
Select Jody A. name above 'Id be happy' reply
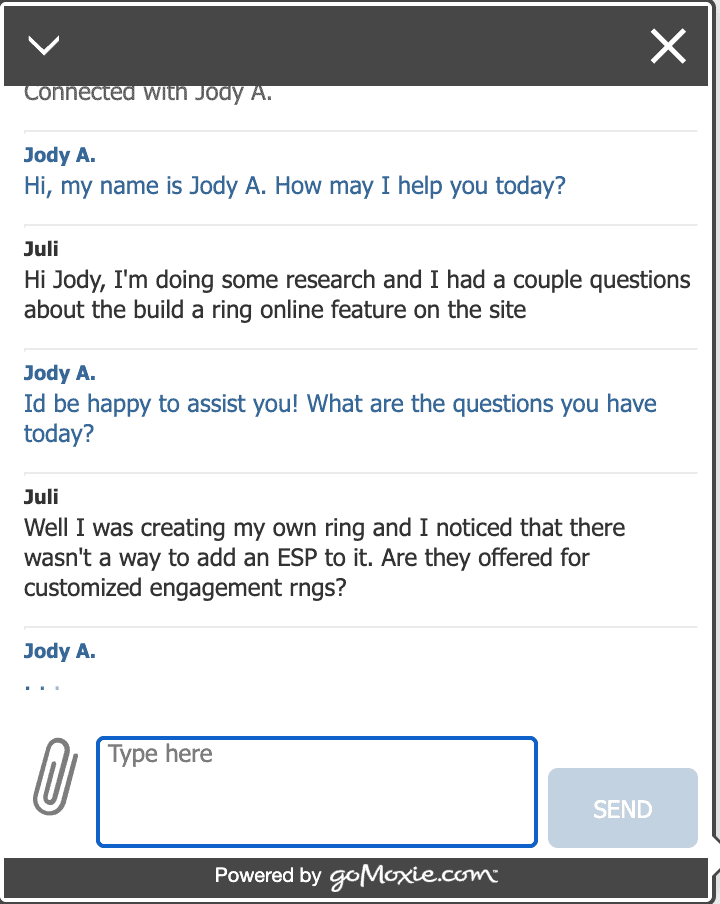pyautogui.click(x=60, y=373)
